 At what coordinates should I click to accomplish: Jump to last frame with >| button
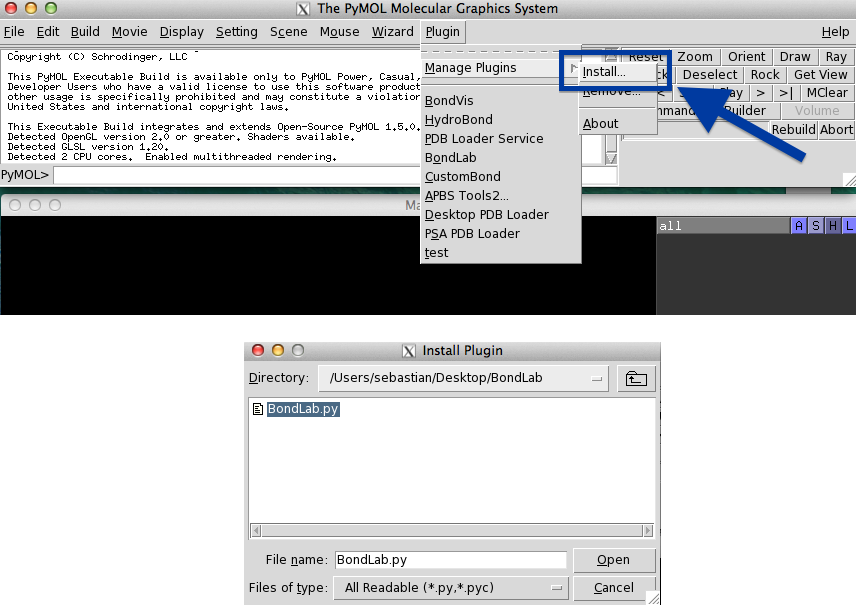pos(786,93)
